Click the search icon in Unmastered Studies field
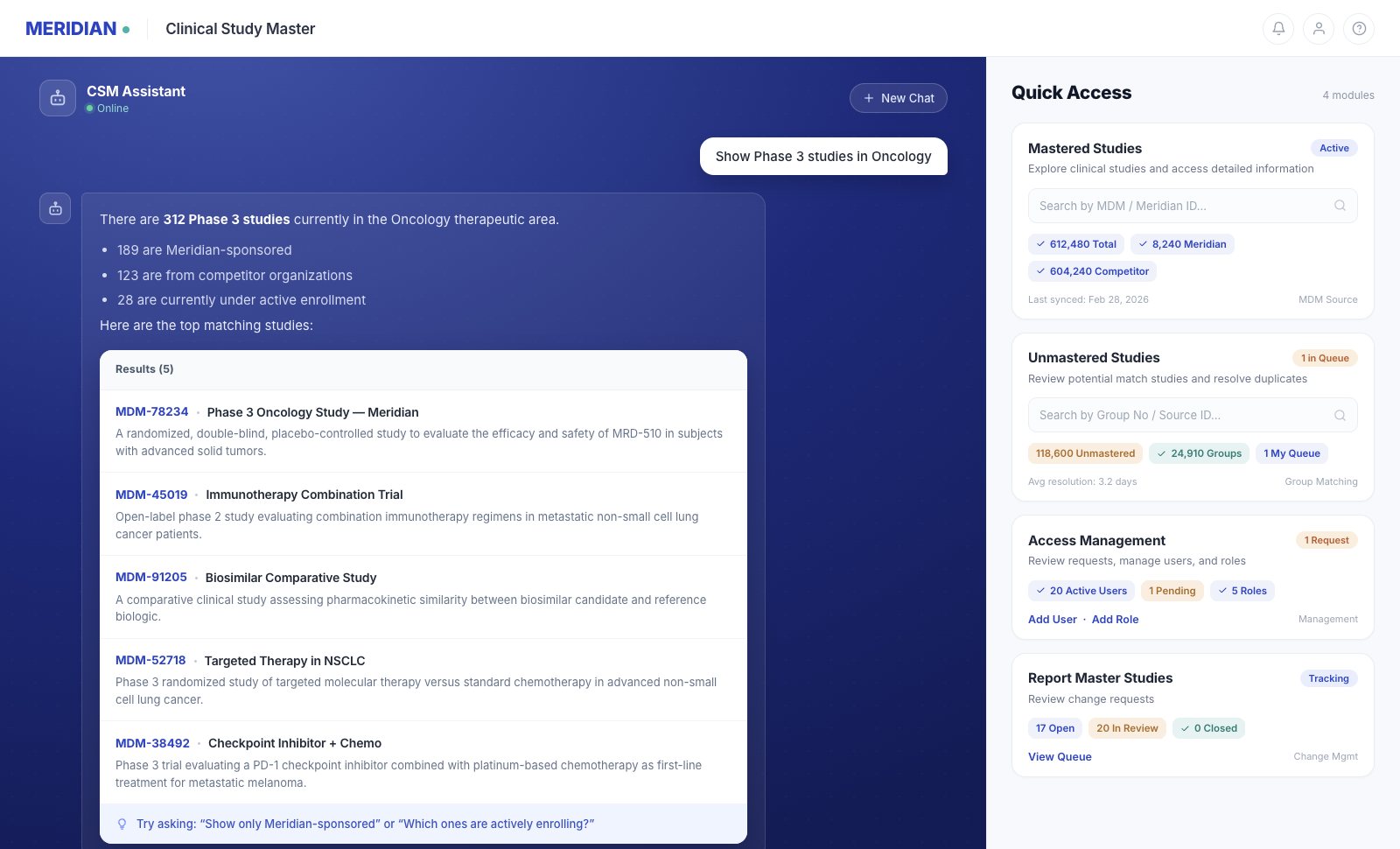Image resolution: width=1400 pixels, height=849 pixels. tap(1340, 415)
